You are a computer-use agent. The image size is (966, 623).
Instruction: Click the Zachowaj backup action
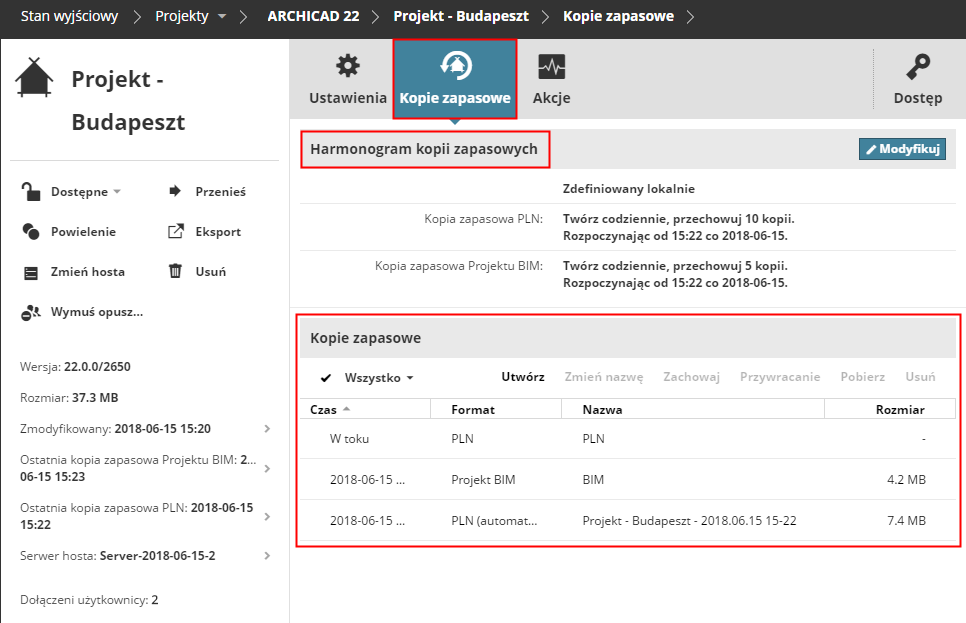click(691, 377)
